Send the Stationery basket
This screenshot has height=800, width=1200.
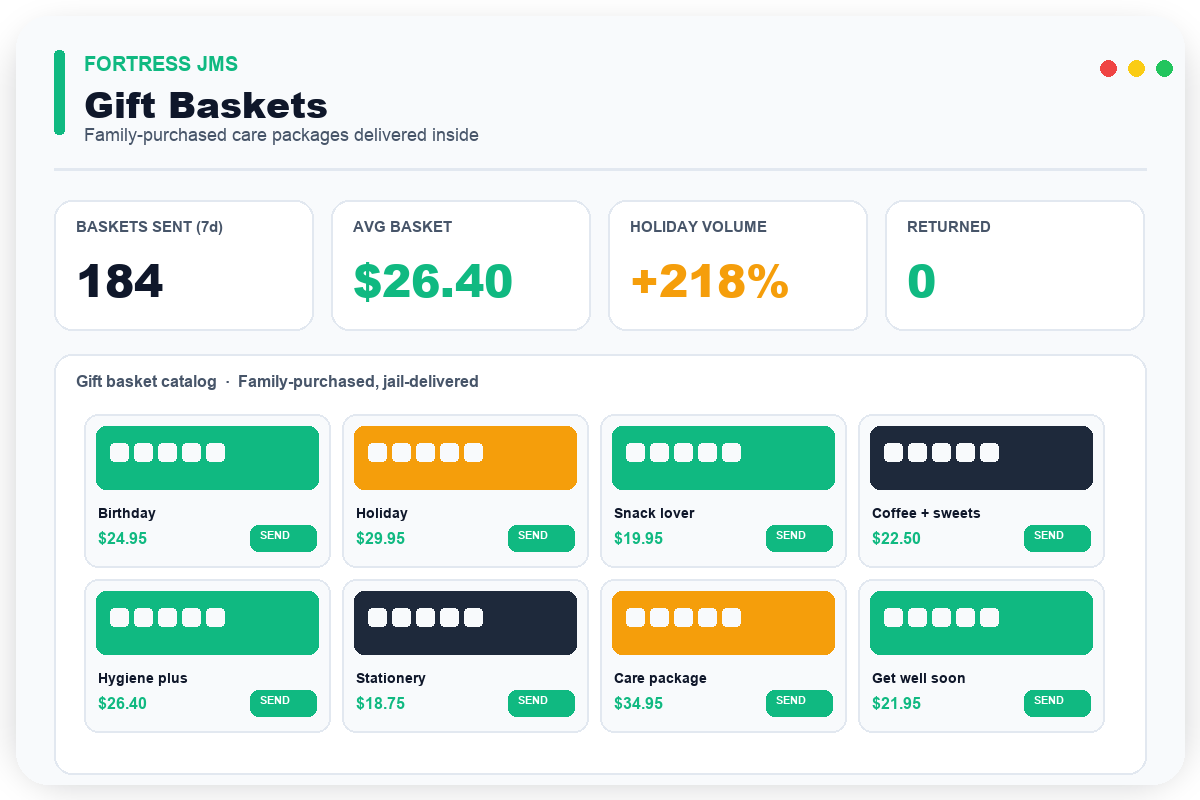tap(541, 703)
